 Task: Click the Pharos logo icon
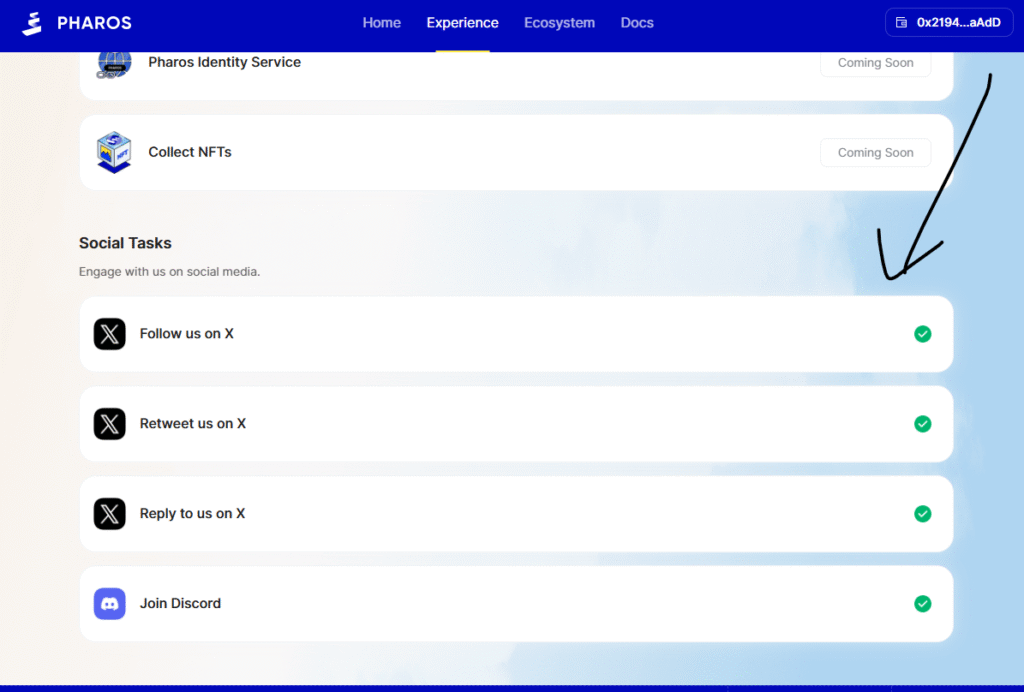click(32, 24)
